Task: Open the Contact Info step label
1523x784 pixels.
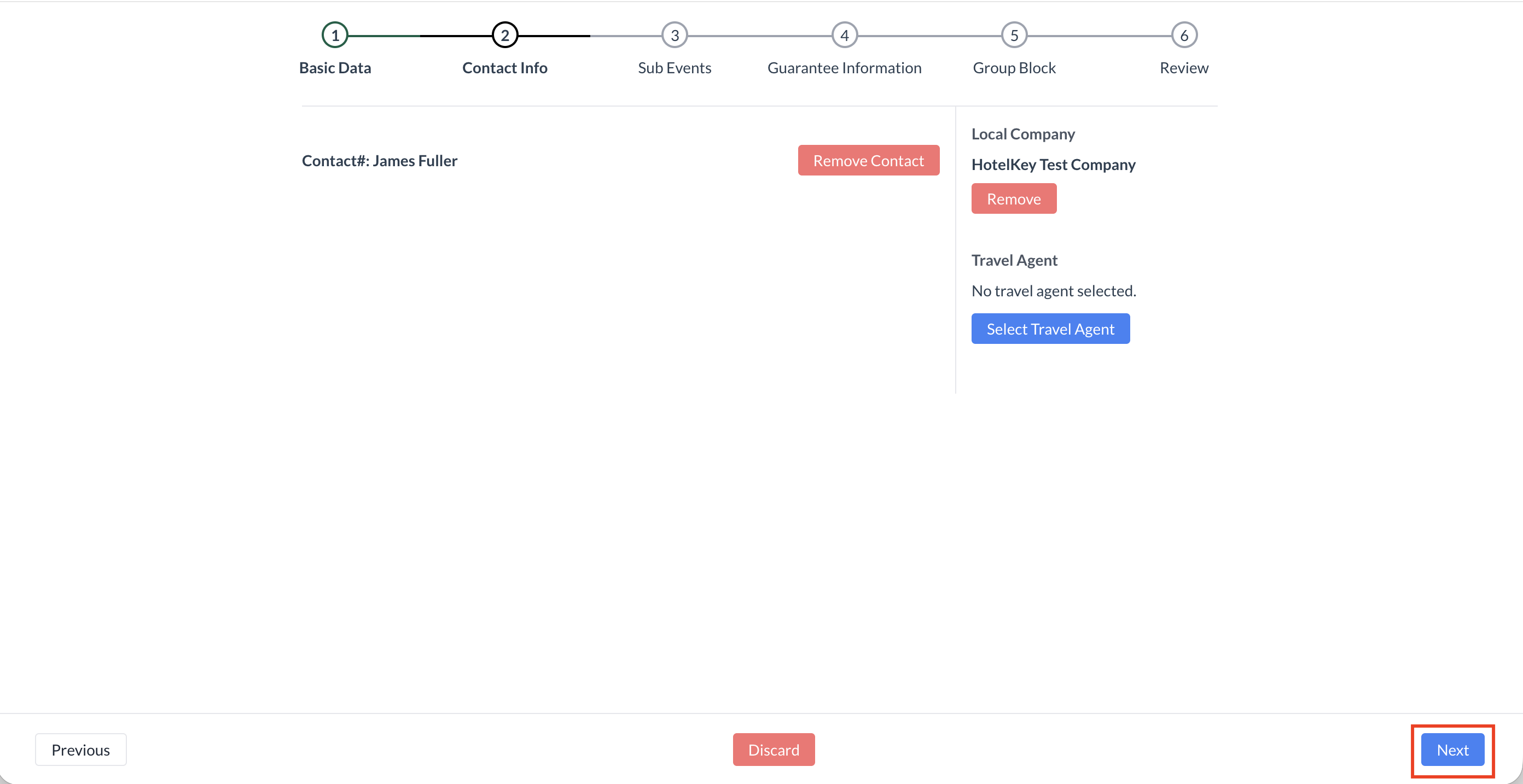Action: 504,68
